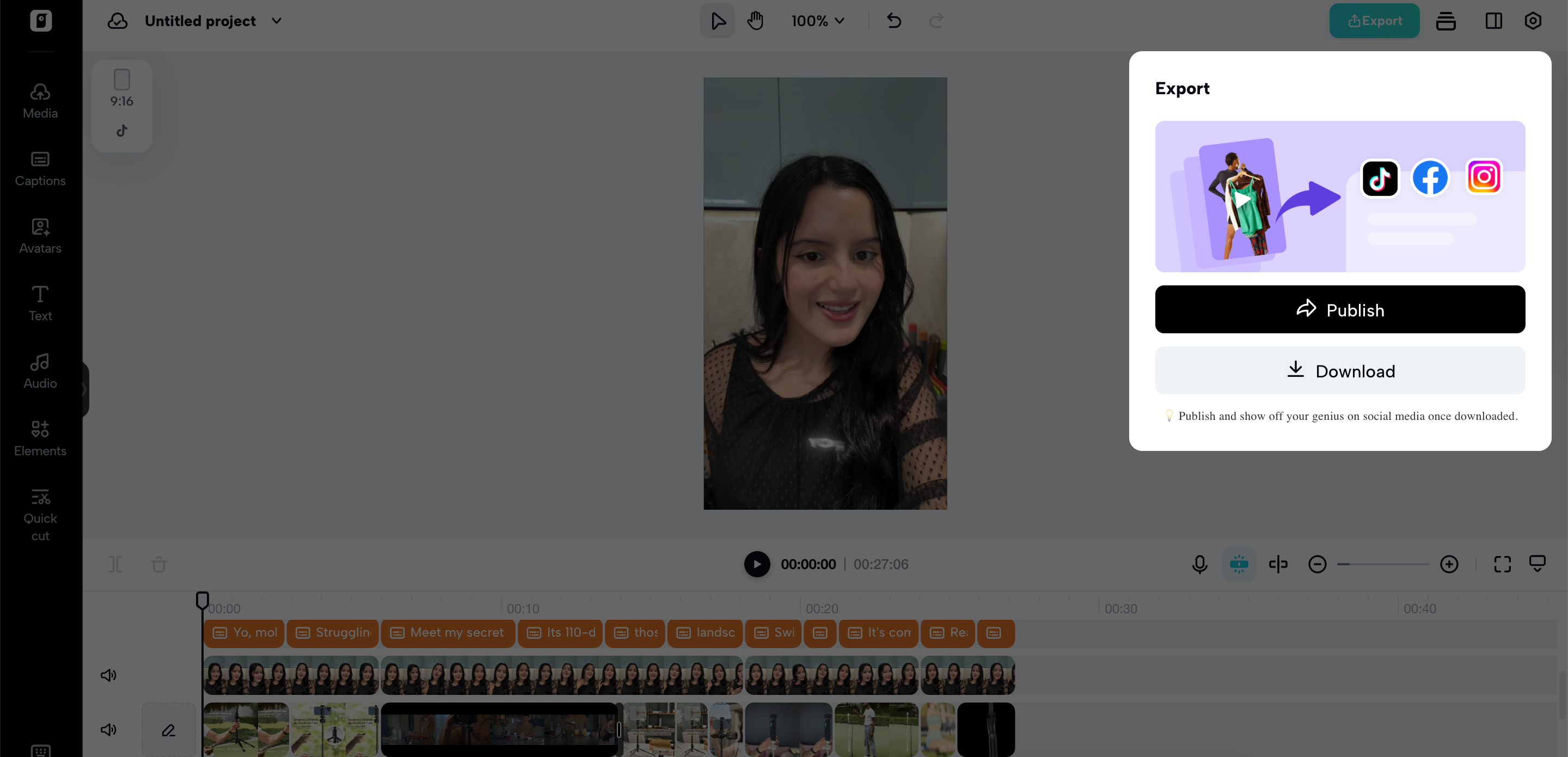The image size is (1568, 757).
Task: Select the 'Meet my secret' caption clip
Action: point(448,632)
